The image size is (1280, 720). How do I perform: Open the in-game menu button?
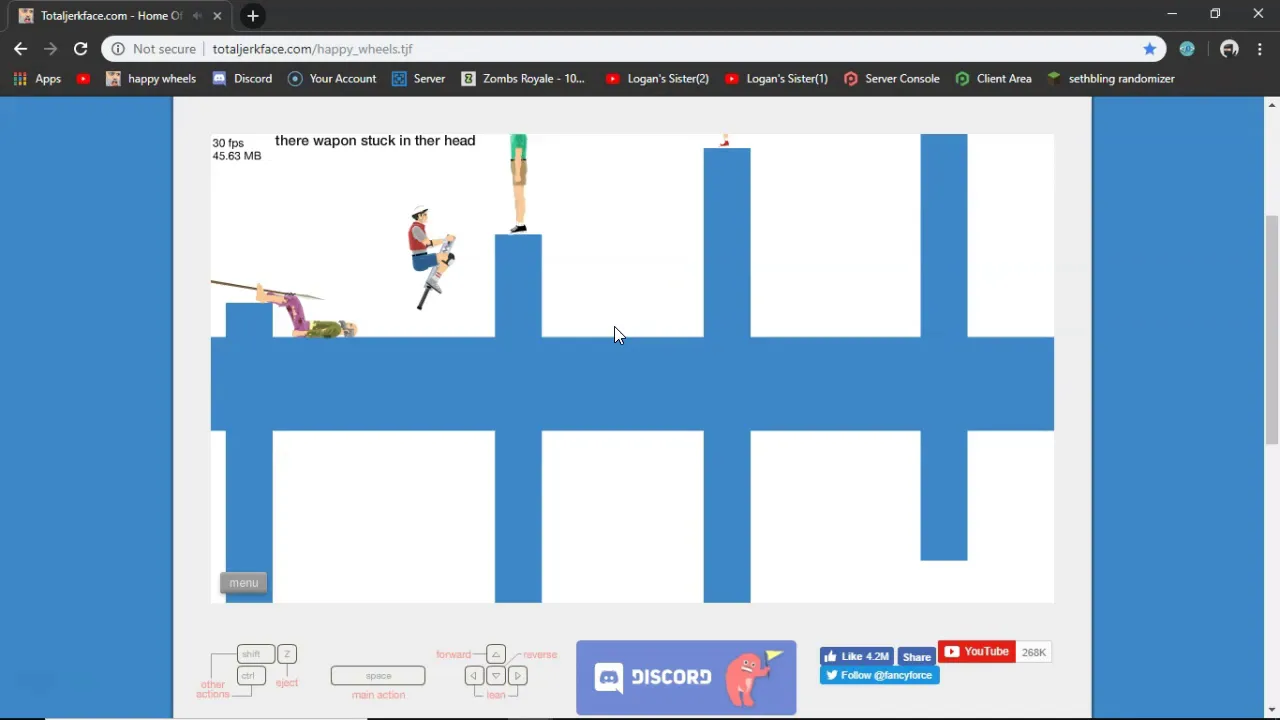tap(243, 583)
